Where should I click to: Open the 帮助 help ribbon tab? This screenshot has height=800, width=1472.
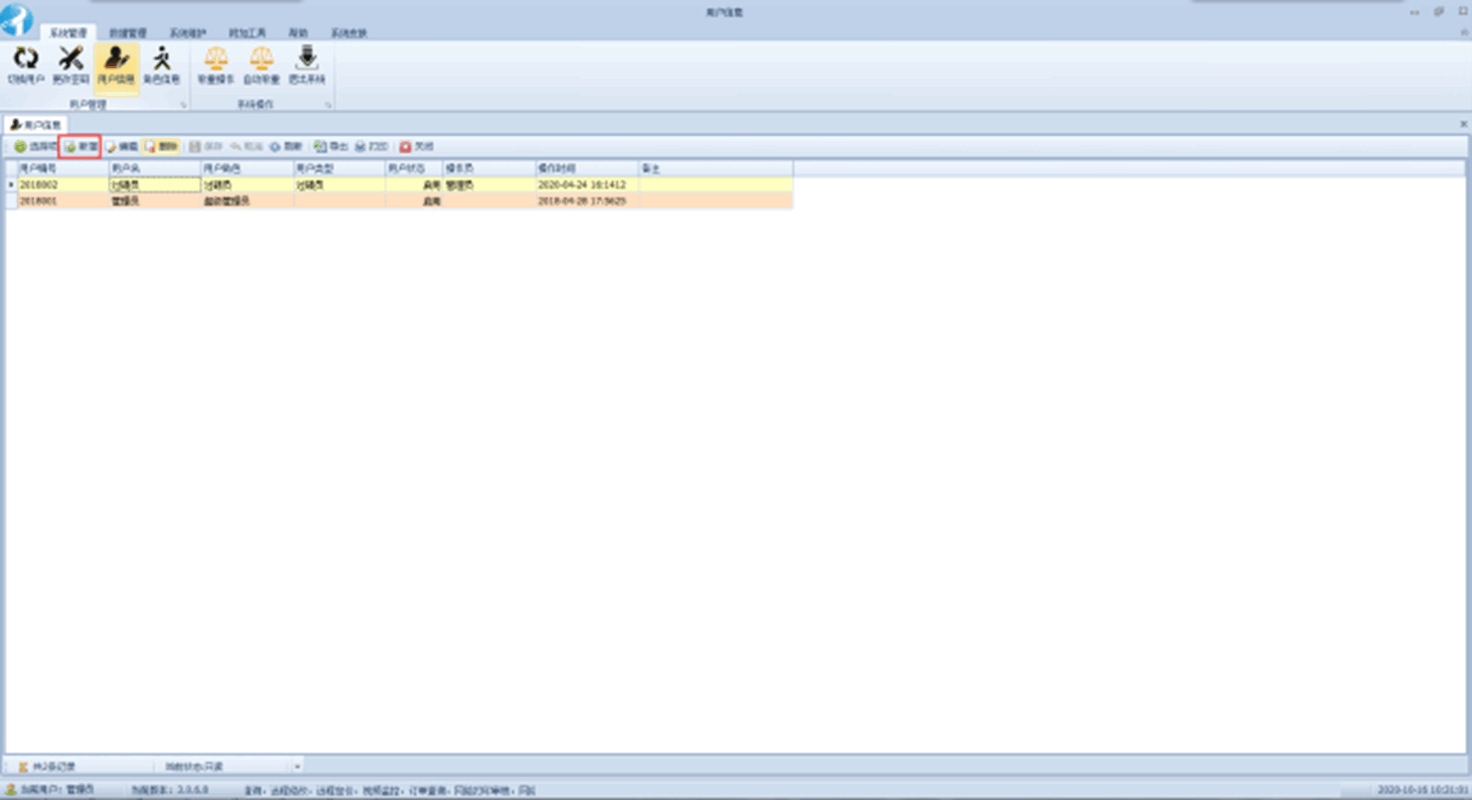(x=298, y=33)
